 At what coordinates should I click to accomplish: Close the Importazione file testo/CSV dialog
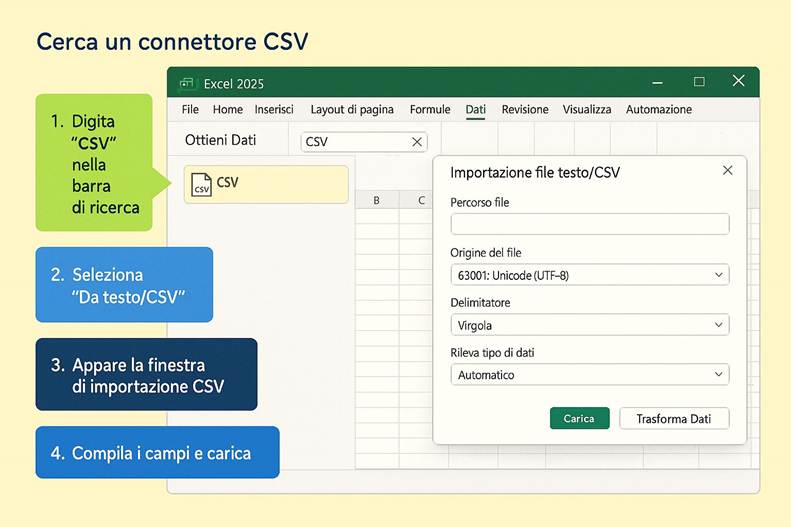pyautogui.click(x=727, y=170)
